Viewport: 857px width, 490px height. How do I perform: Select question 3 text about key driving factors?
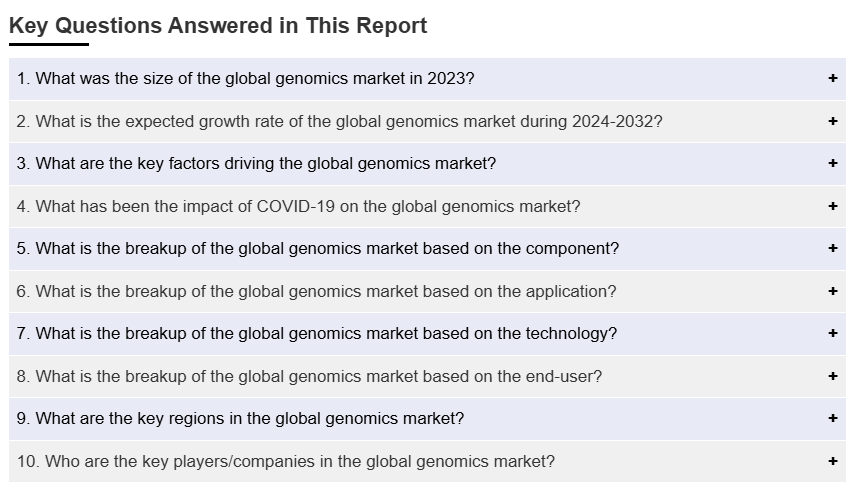pos(256,163)
